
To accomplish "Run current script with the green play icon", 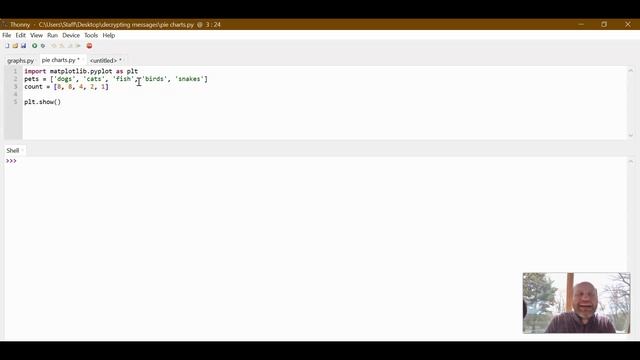I will pyautogui.click(x=35, y=46).
